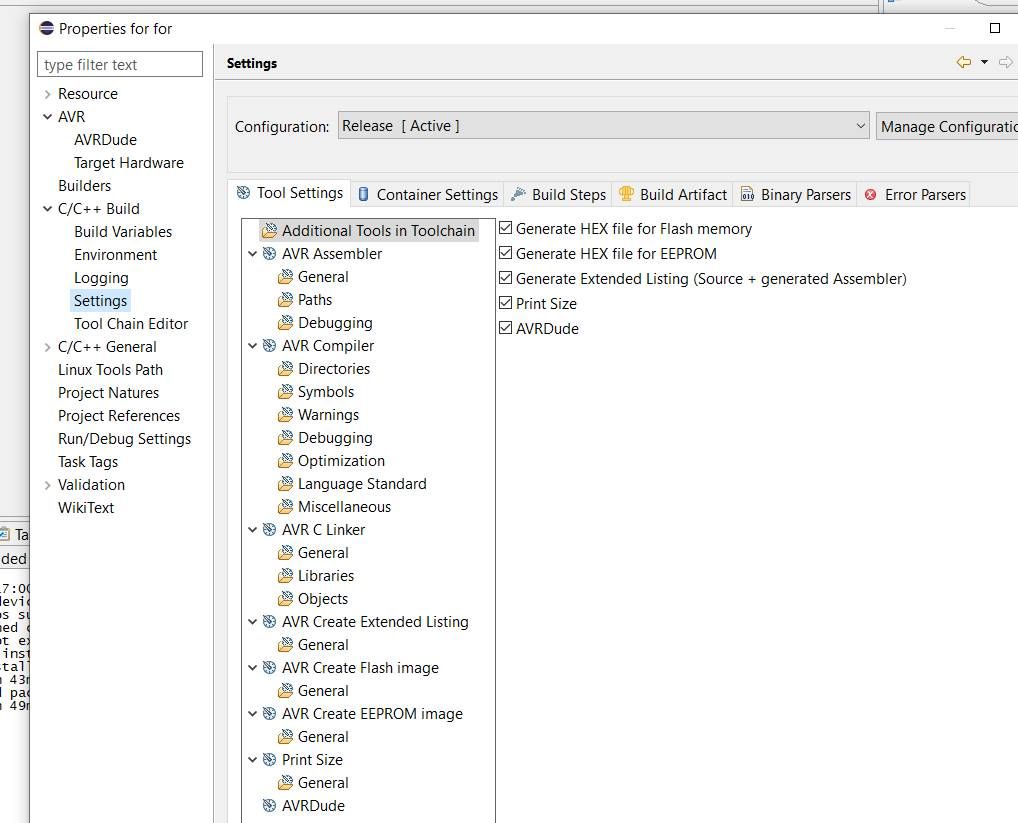Maximize the Properties dialog window
The image size is (1018, 823).
click(995, 28)
